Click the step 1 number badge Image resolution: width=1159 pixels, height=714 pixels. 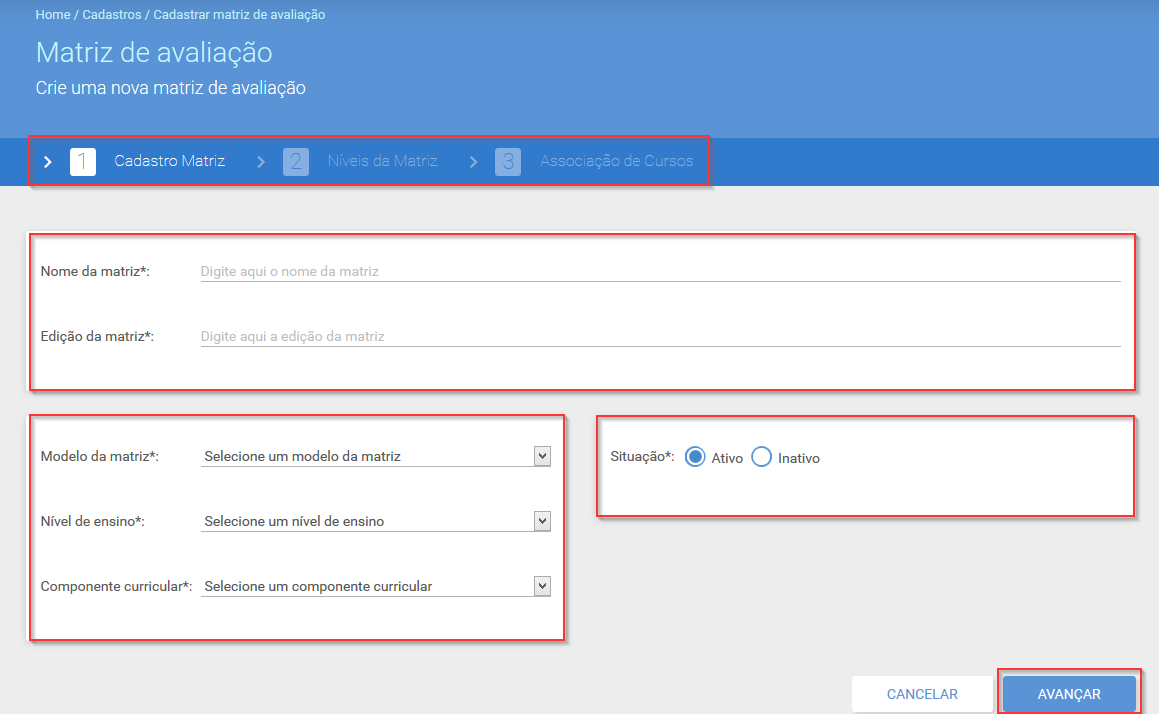coord(83,161)
